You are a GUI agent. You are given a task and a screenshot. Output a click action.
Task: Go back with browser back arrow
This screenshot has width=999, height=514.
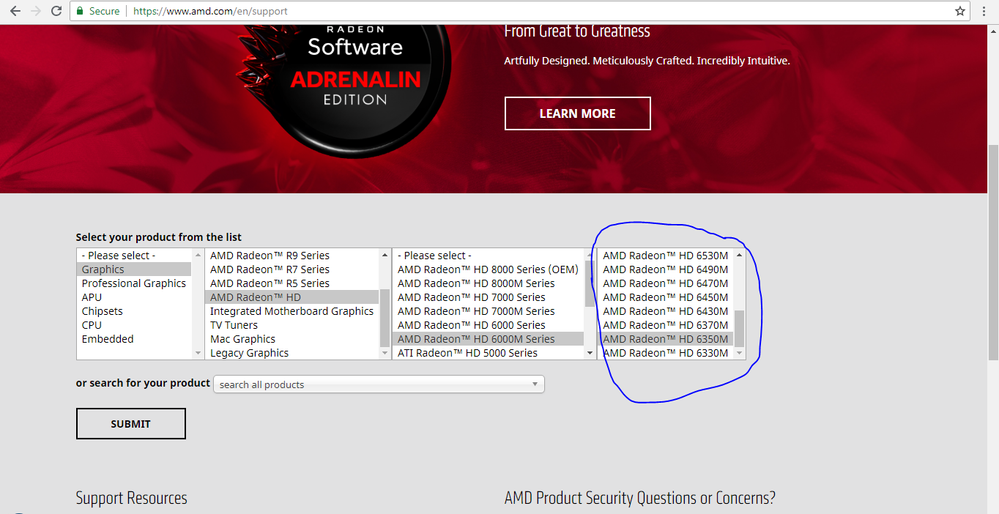point(15,11)
